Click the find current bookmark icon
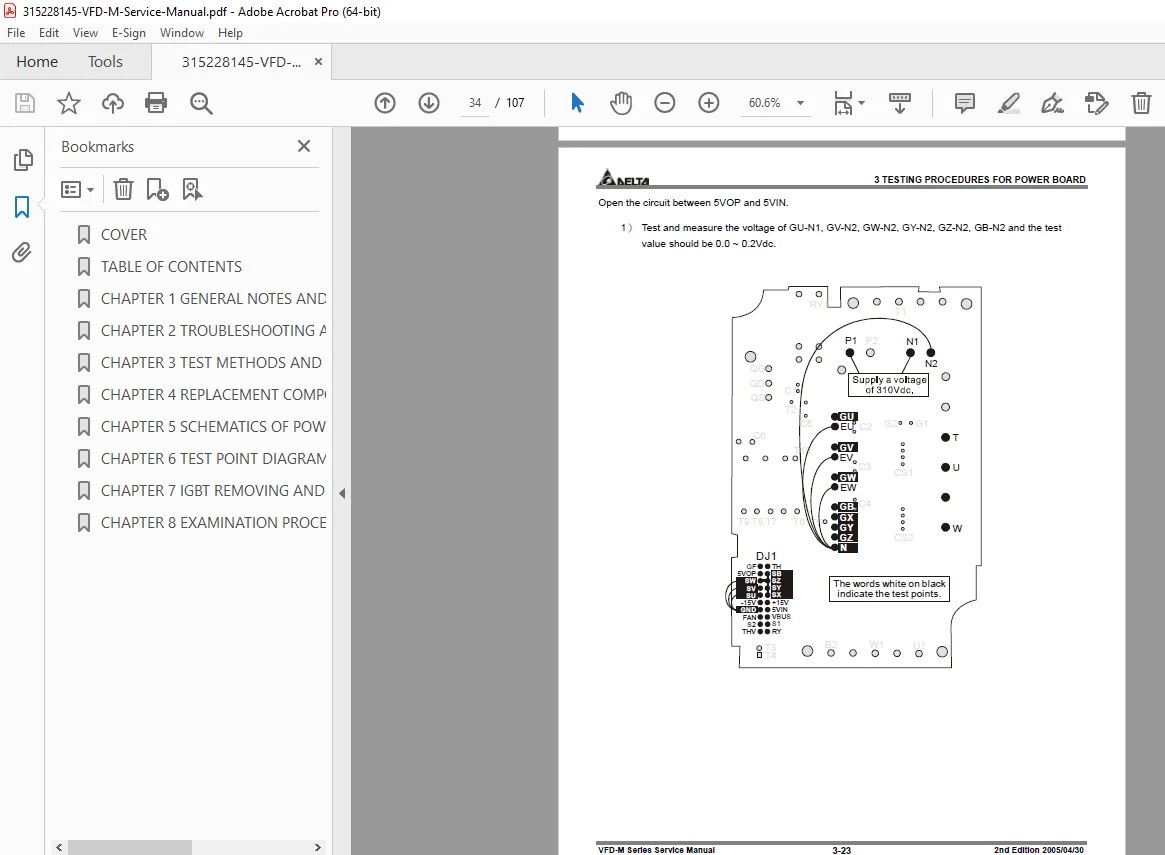This screenshot has height=855, width=1165. coord(192,189)
